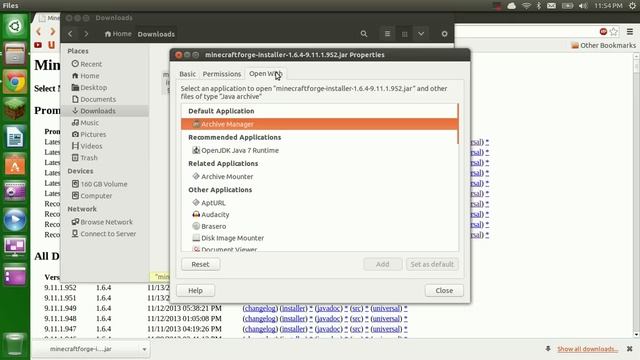Click Files forward navigation arrow

tap(86, 34)
